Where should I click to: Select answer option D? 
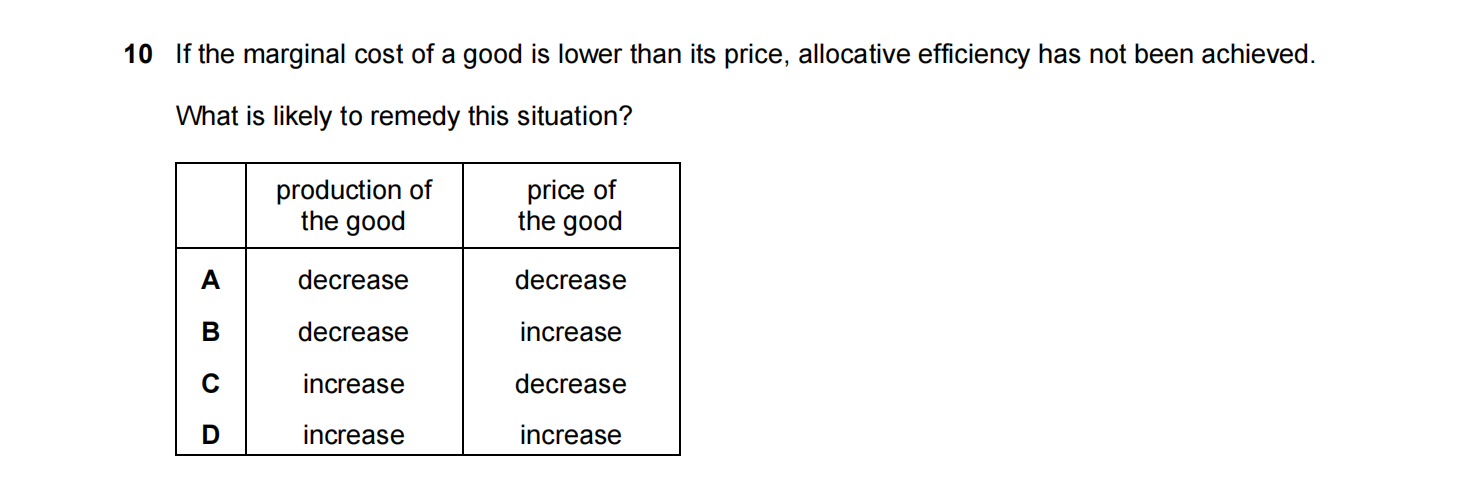pyautogui.click(x=210, y=435)
